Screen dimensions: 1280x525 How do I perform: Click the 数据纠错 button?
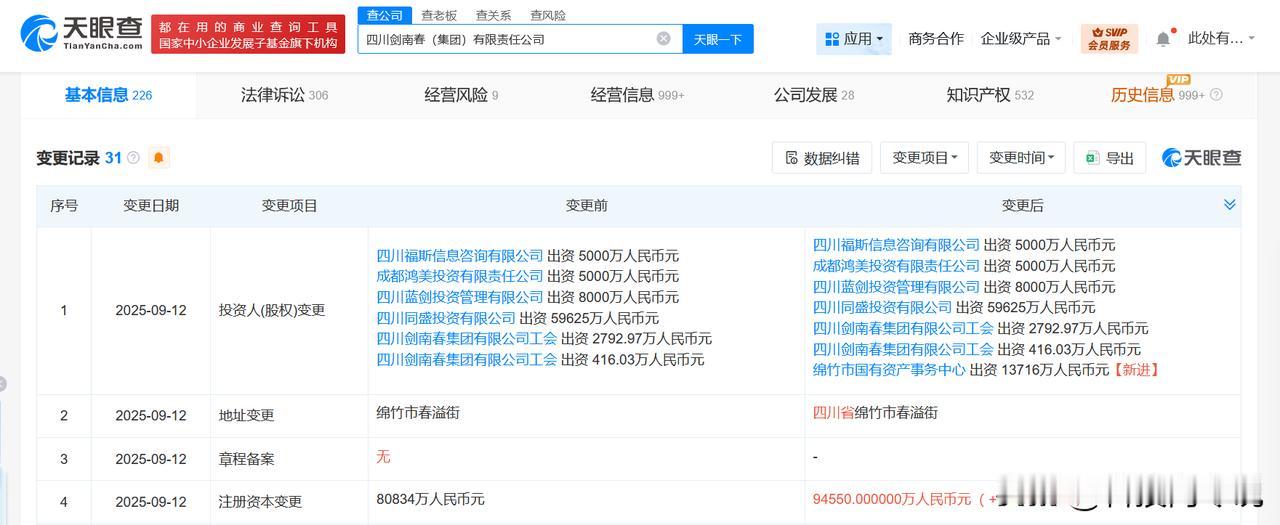[x=822, y=158]
